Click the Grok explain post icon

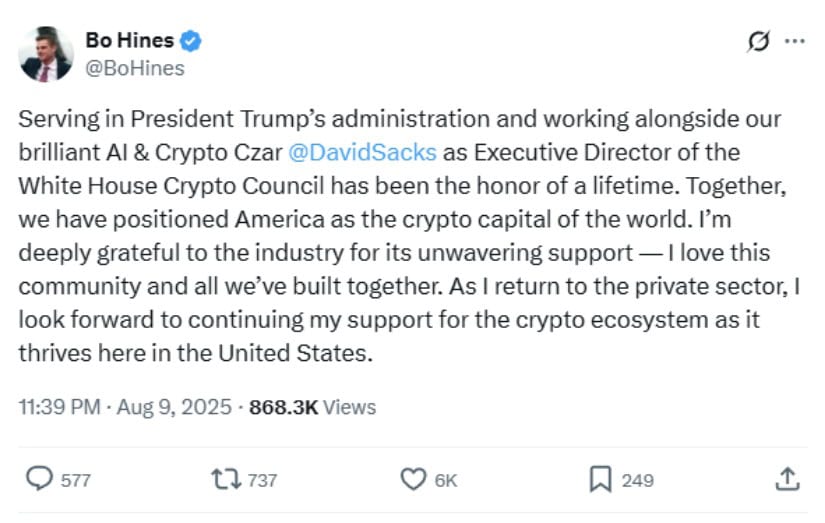click(758, 41)
